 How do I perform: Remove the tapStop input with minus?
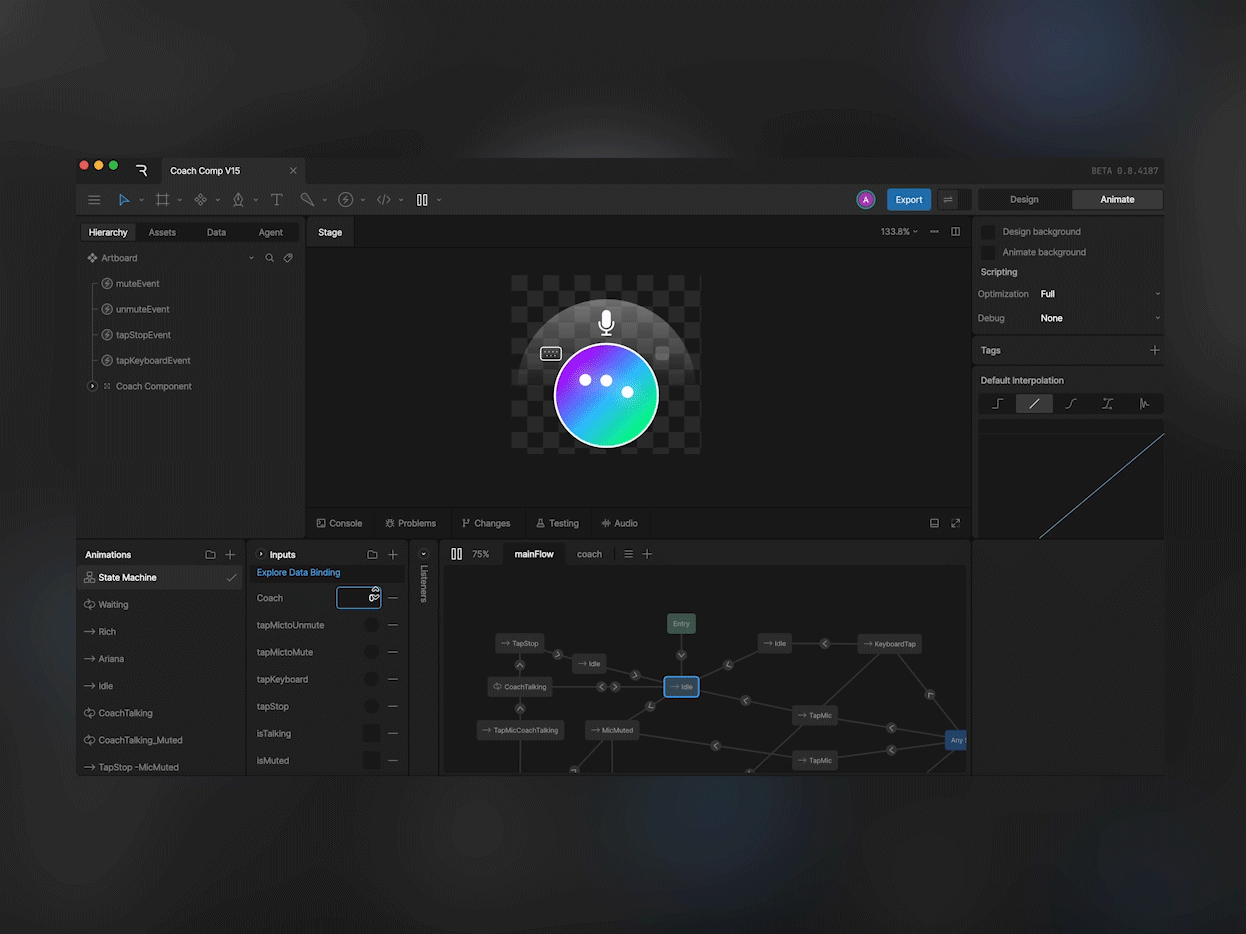click(393, 706)
